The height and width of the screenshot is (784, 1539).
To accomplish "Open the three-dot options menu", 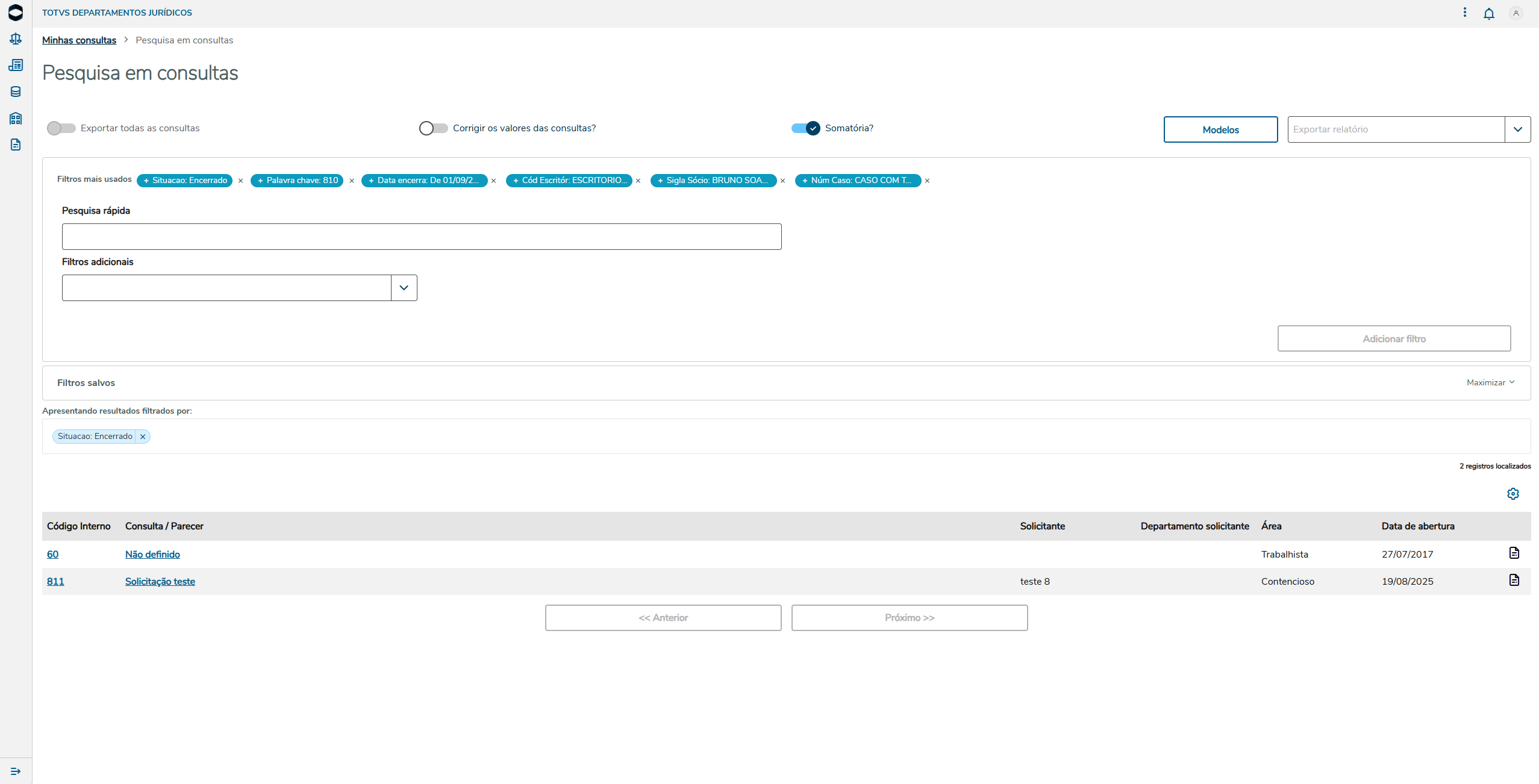I will tap(1464, 13).
